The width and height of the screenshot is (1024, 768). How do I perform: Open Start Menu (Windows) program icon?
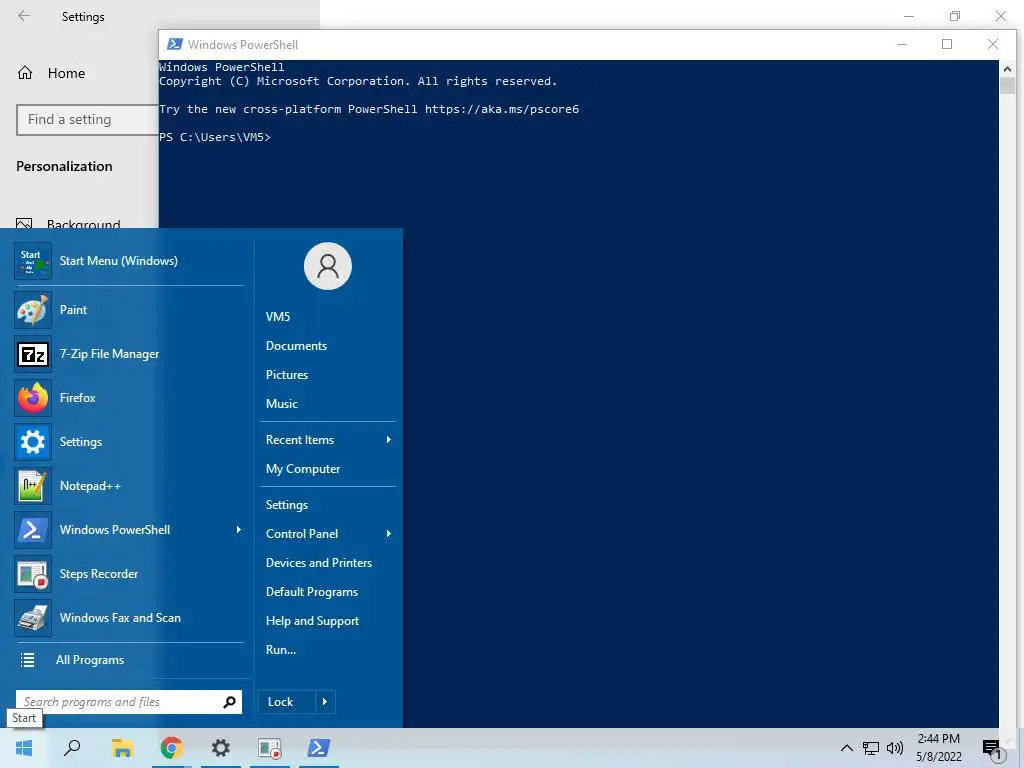tap(33, 261)
